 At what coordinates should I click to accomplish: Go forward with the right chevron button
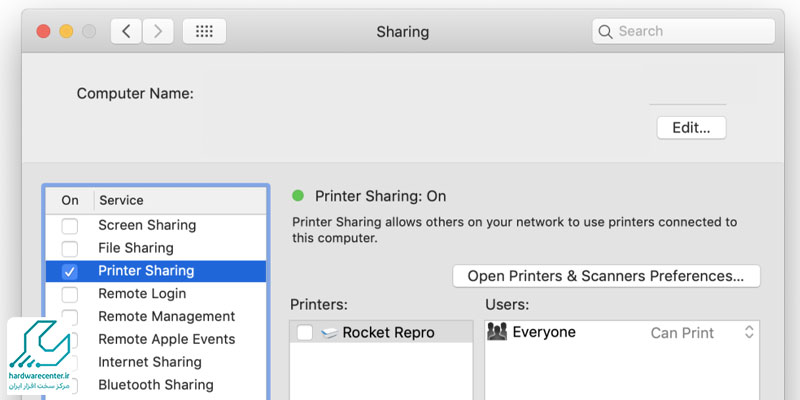pos(158,32)
